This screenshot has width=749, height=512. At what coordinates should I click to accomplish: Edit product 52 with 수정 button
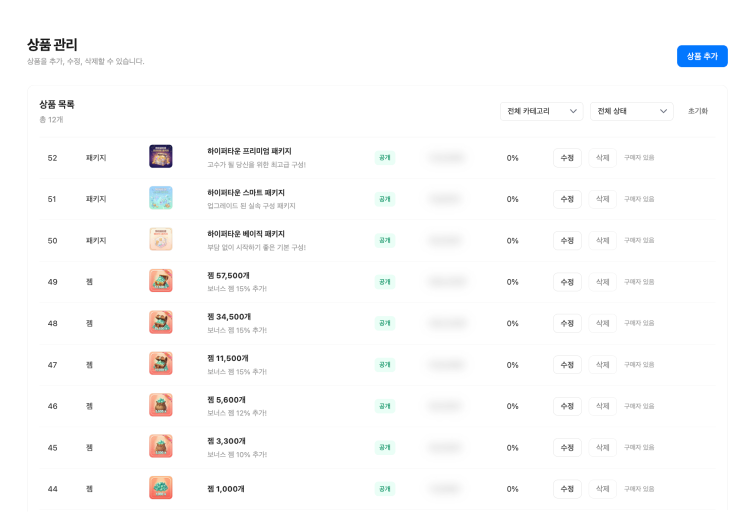click(567, 158)
